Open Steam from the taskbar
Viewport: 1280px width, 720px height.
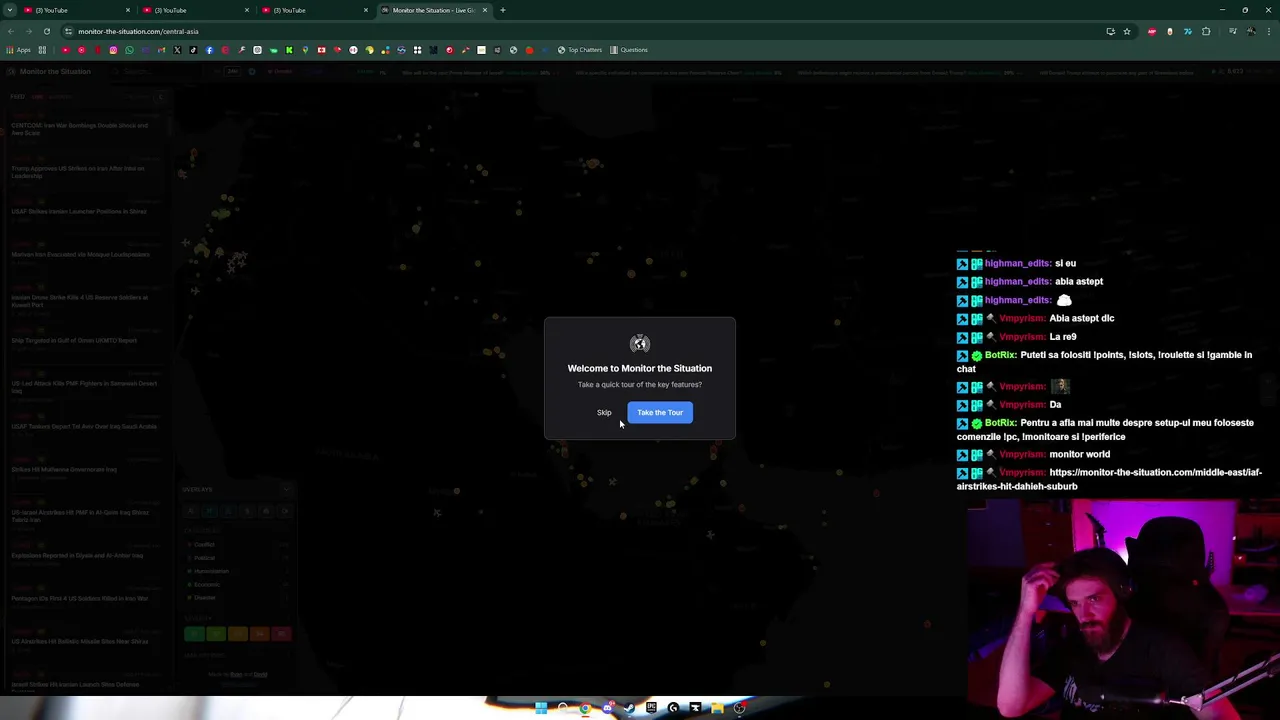pyautogui.click(x=629, y=708)
